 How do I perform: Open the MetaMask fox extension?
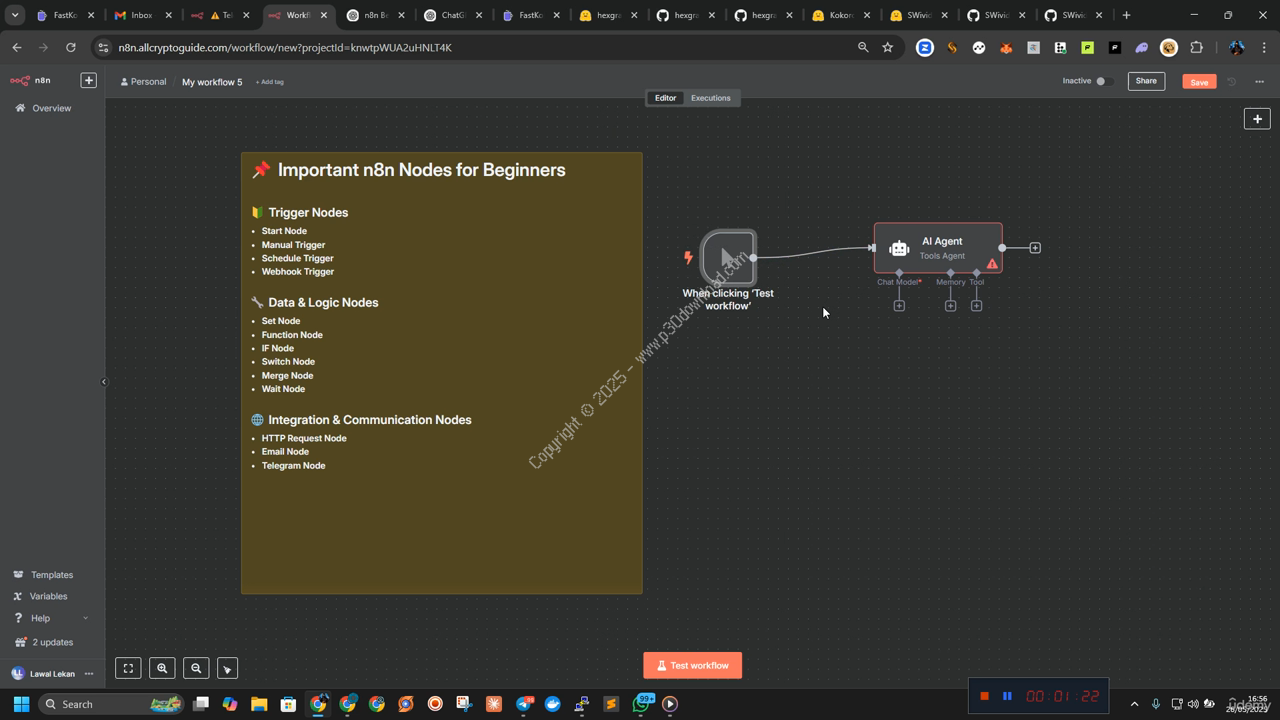[1006, 47]
